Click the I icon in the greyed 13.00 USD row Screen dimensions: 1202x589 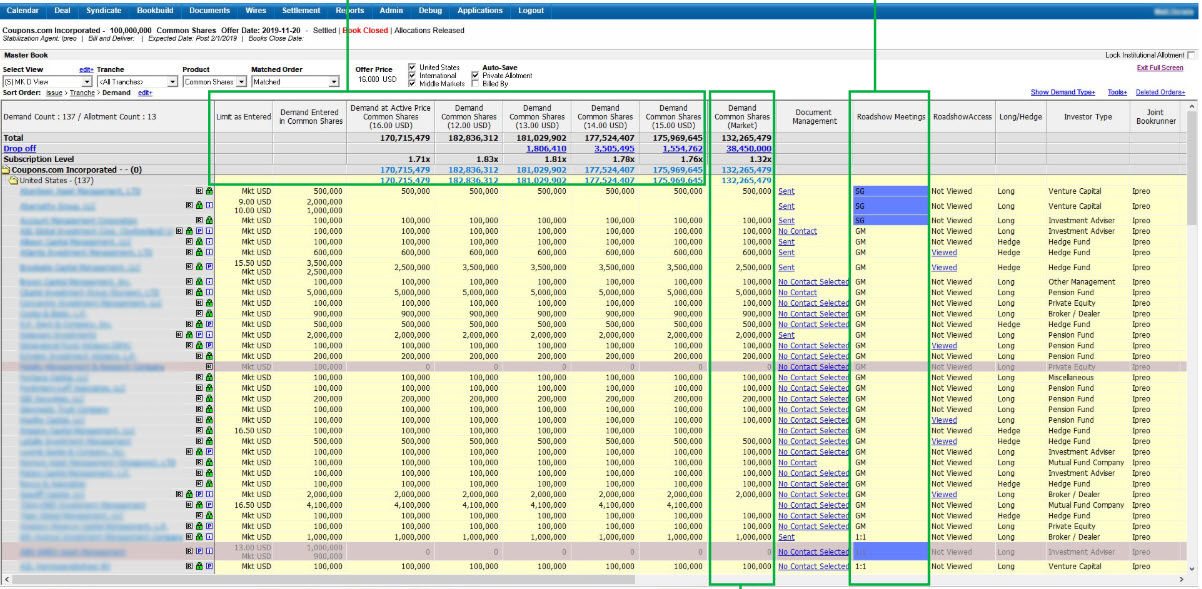[x=209, y=551]
